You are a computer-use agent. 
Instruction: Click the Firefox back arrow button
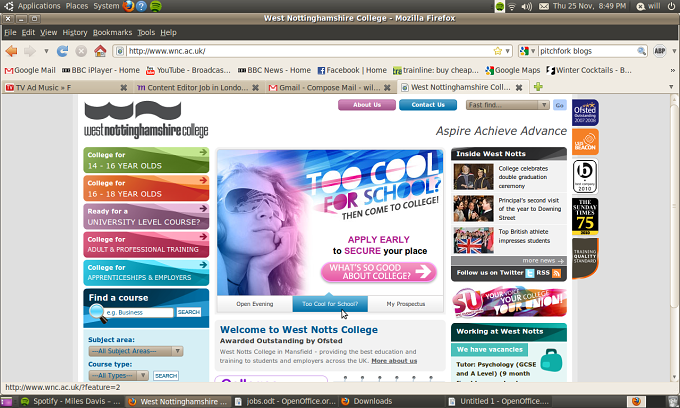[x=11, y=51]
